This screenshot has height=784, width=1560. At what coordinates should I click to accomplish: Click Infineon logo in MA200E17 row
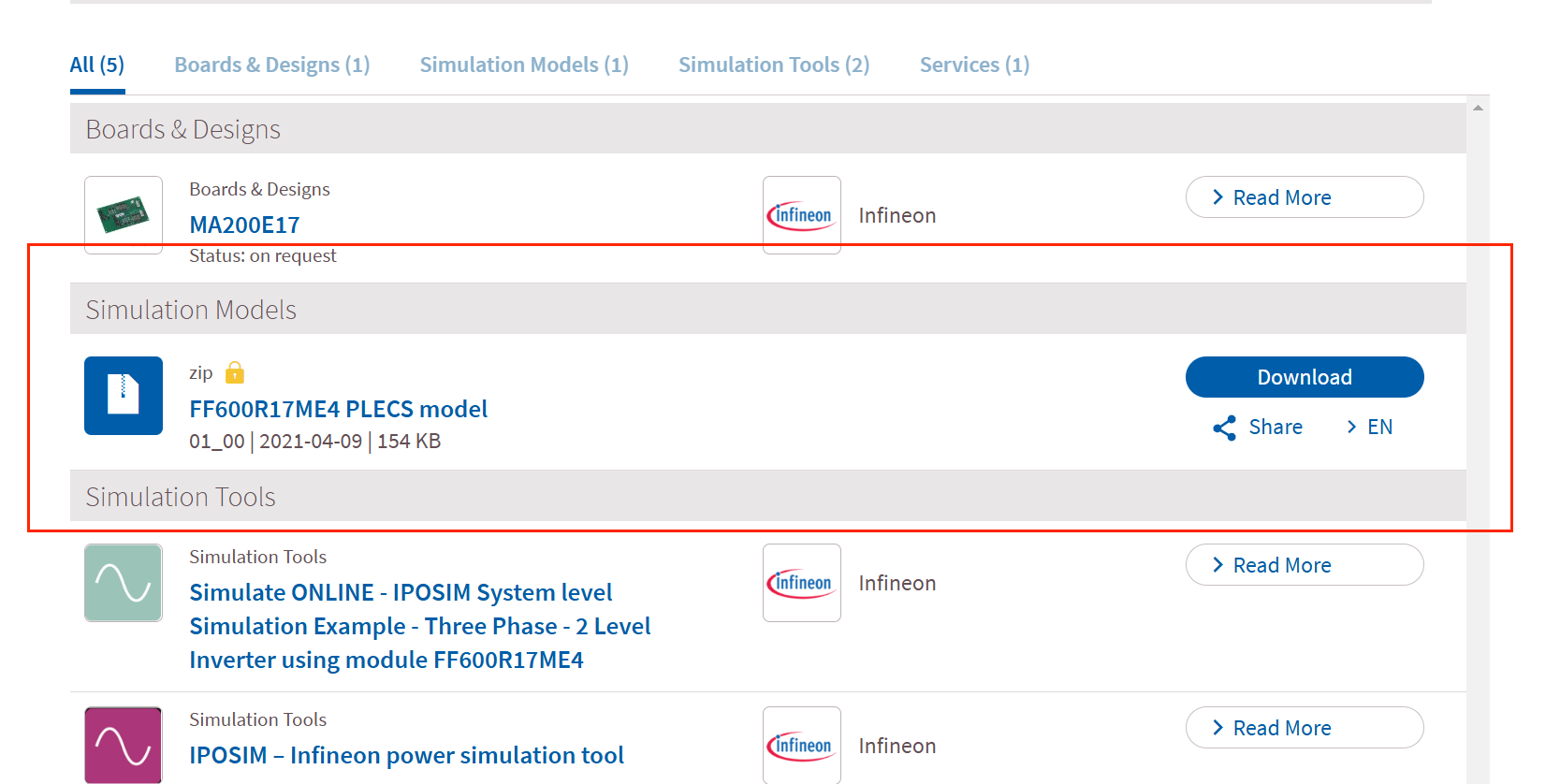(x=802, y=215)
